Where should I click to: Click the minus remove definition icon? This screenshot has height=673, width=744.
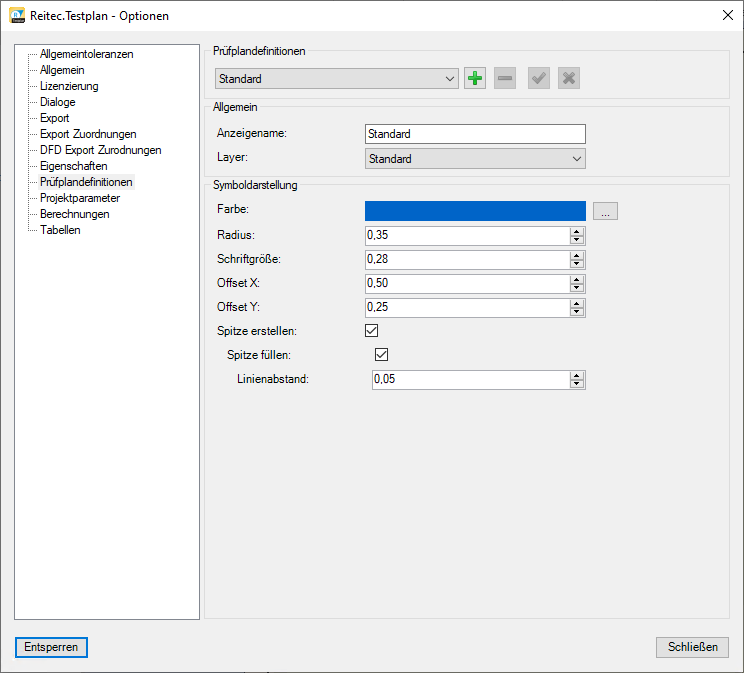tap(505, 79)
